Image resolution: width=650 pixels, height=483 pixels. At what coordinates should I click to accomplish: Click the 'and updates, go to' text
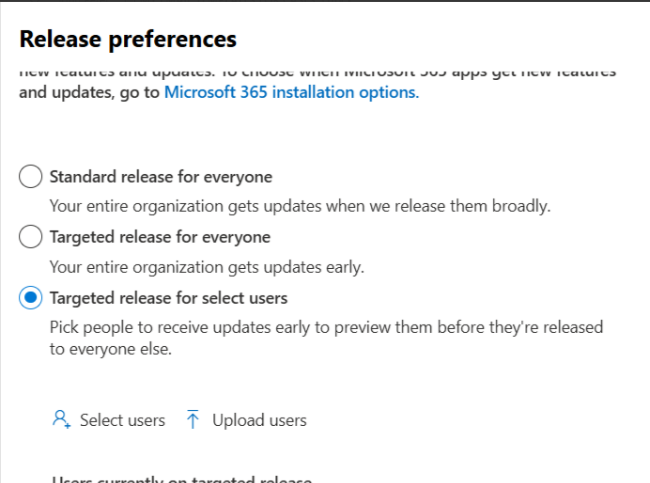90,92
